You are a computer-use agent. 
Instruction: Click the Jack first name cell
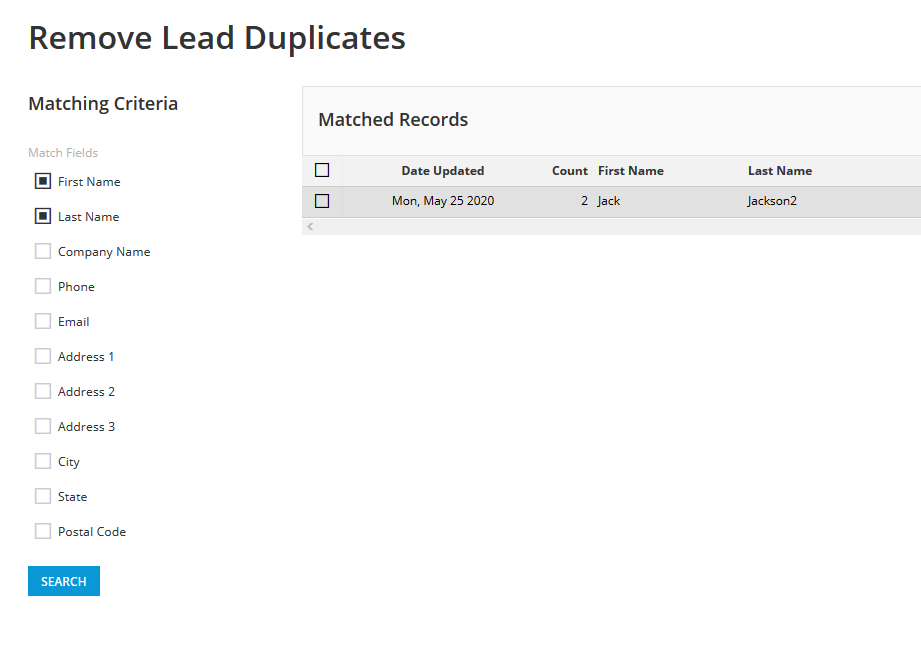tap(609, 201)
